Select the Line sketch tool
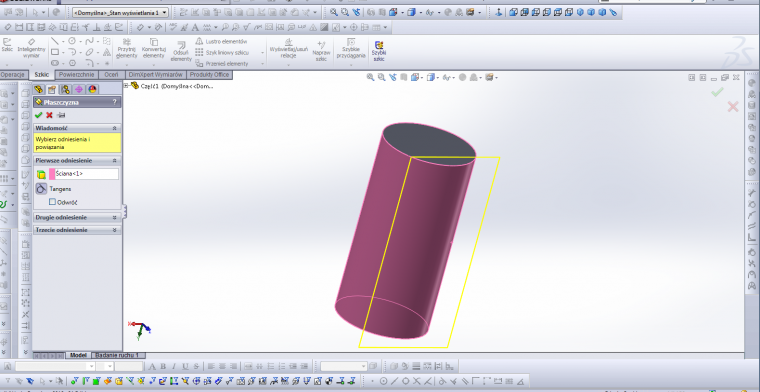This screenshot has width=760, height=392. pos(55,41)
